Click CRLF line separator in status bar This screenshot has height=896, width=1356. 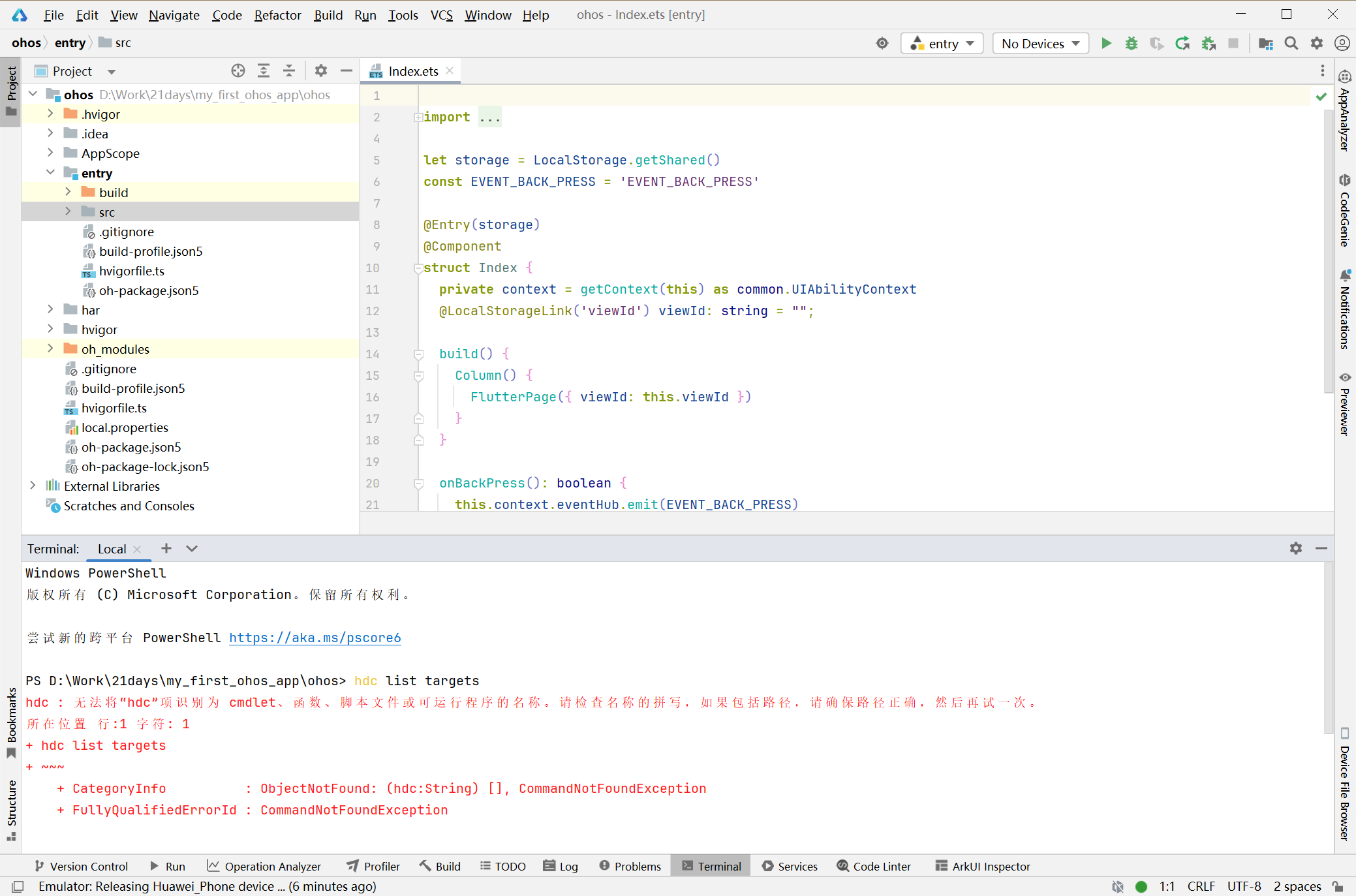[x=1201, y=886]
